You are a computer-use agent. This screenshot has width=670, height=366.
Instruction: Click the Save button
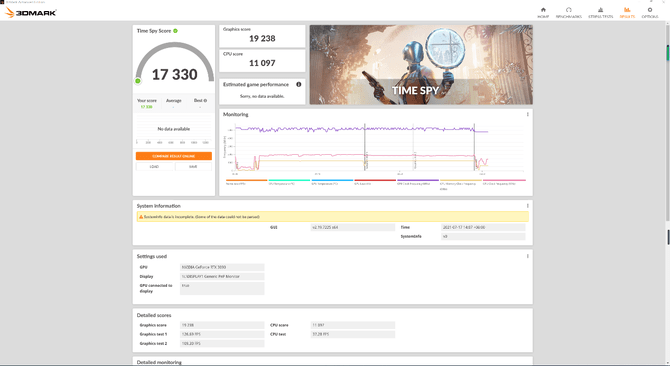point(193,167)
